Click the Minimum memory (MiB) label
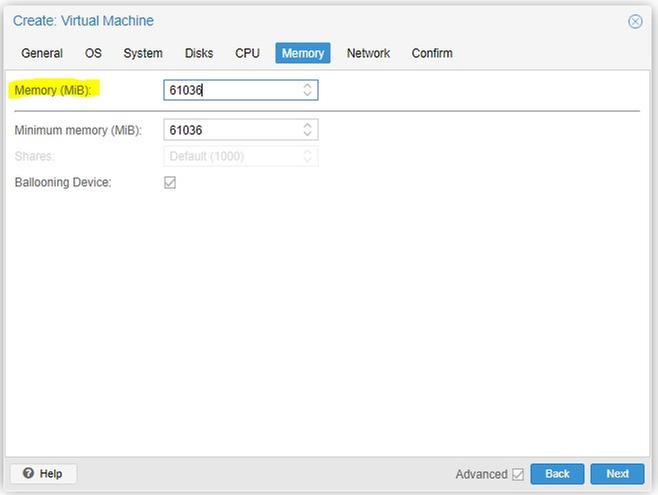 (x=78, y=130)
